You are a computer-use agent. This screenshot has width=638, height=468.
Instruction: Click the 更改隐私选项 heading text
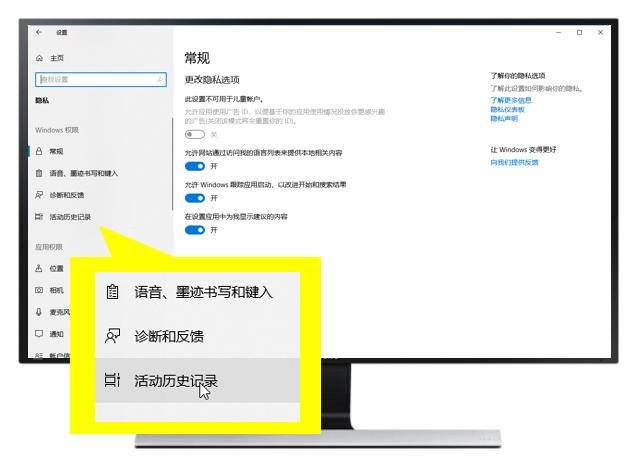pos(212,80)
